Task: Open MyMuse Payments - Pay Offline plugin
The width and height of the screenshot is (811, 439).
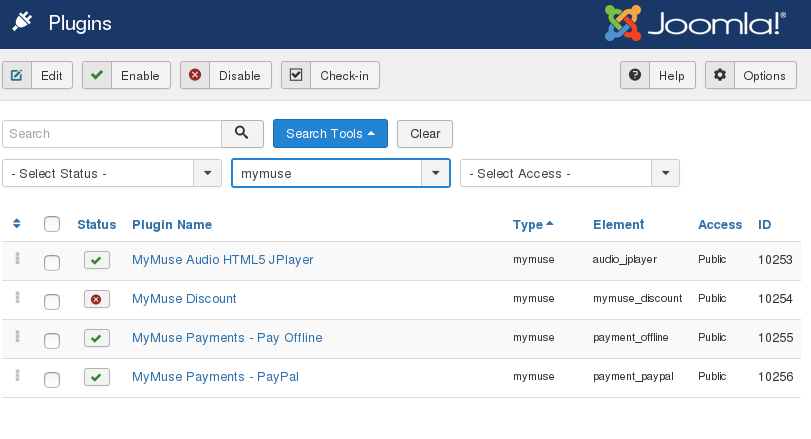Action: 227,338
